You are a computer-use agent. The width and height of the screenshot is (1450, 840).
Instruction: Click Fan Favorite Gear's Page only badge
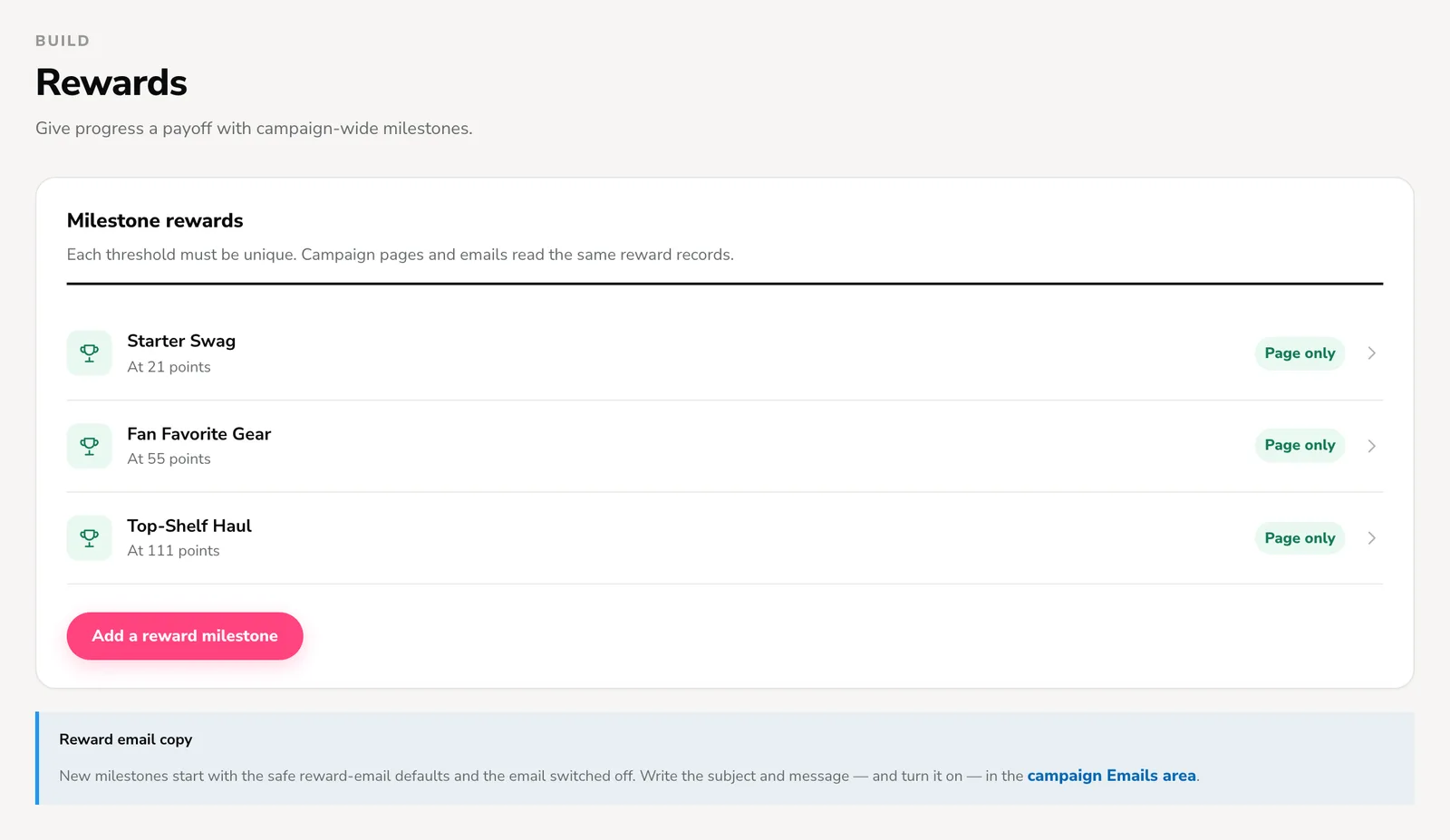tap(1300, 445)
